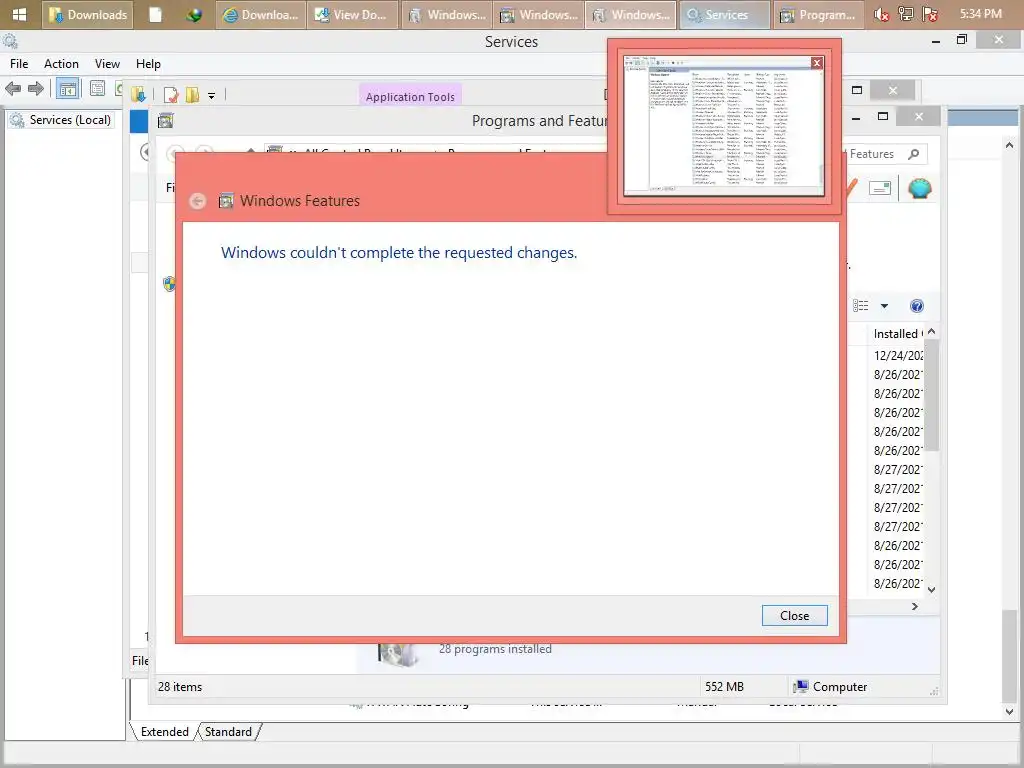Click the view options icon in Programs and Features
1024x768 pixels.
coord(861,306)
